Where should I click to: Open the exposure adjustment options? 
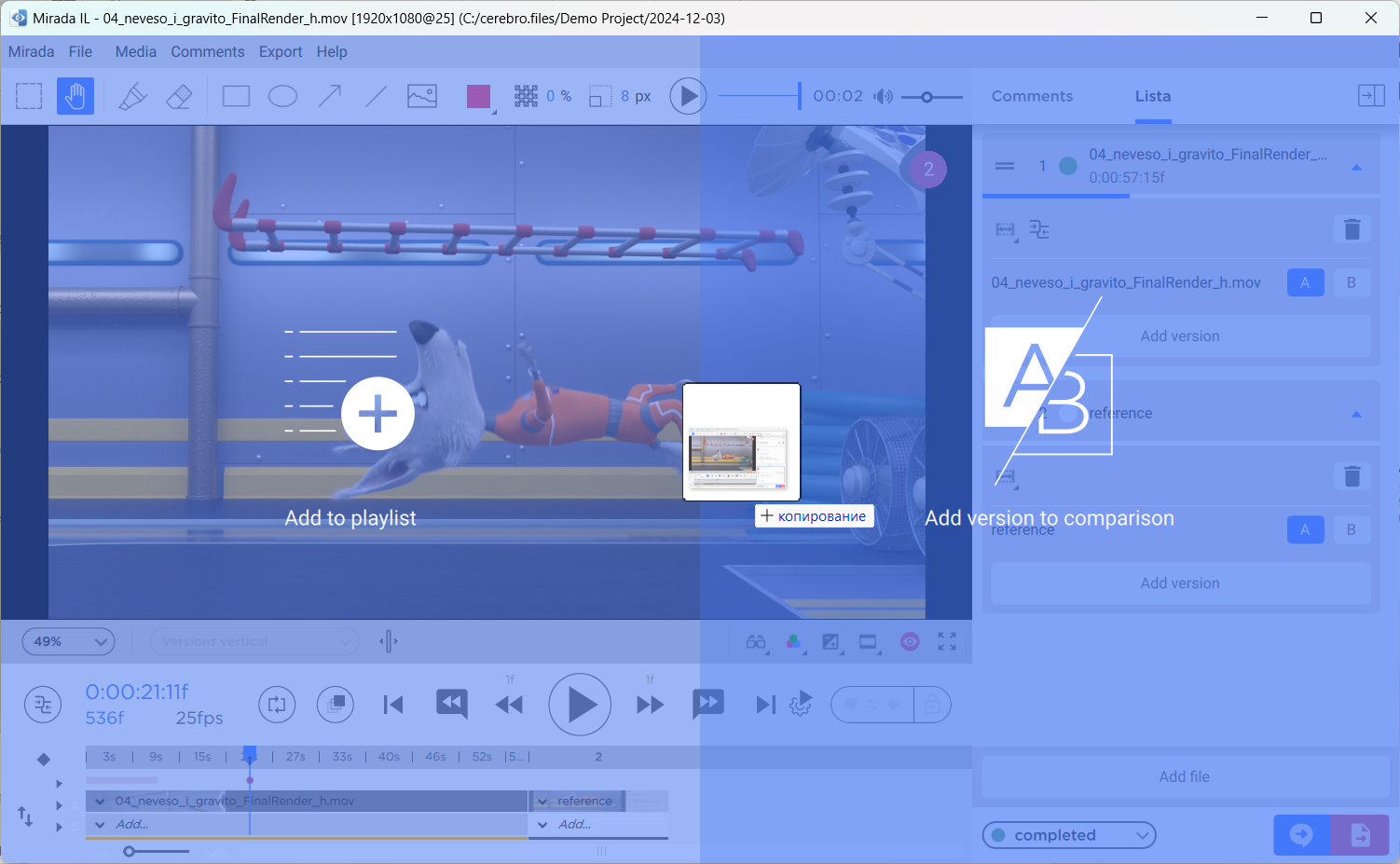pos(830,641)
